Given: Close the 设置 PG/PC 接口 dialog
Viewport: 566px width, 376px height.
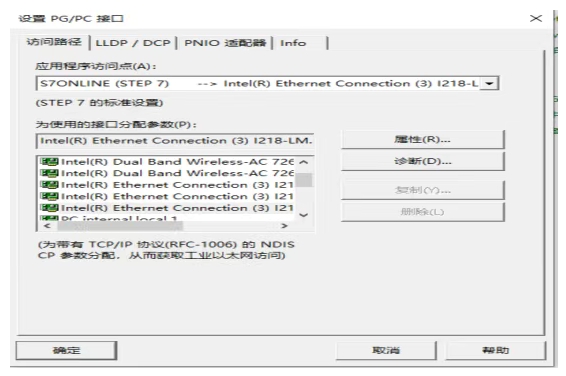Looking at the screenshot, I should [536, 18].
